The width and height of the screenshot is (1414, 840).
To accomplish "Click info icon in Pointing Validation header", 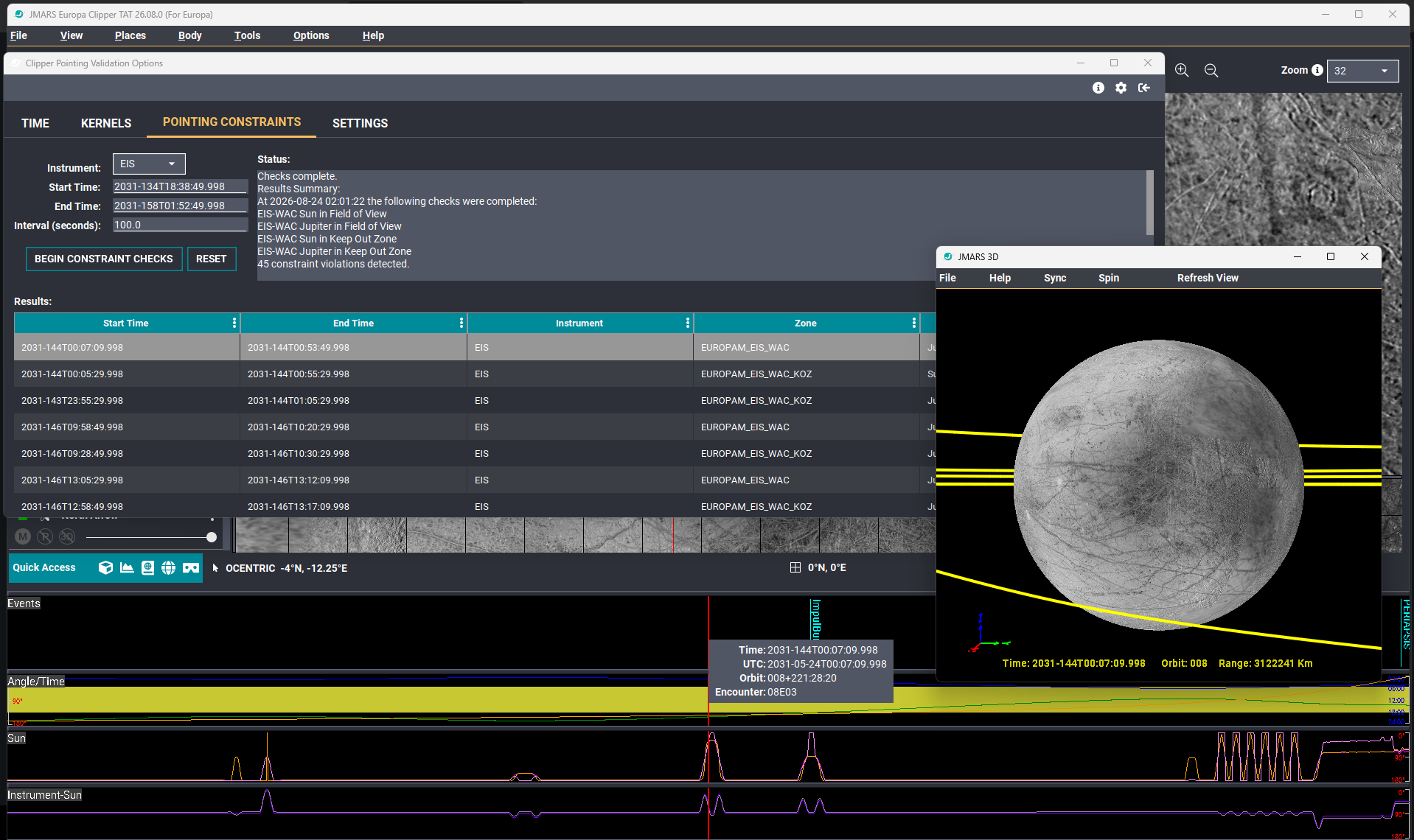I will 1098,88.
